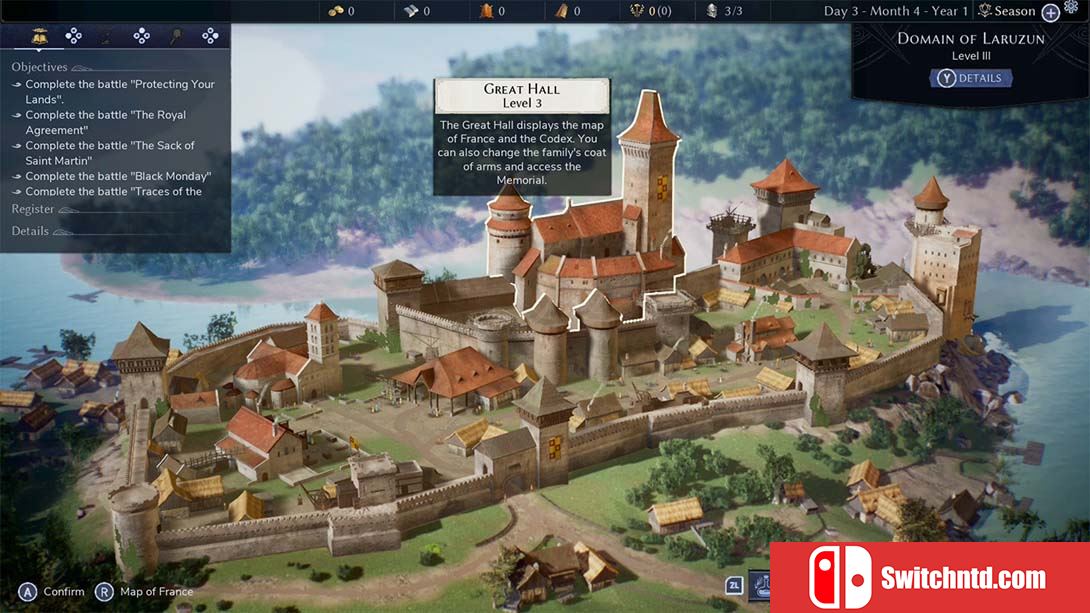Screen dimensions: 1090x613
Task: Click the orange hide resource icon
Action: point(487,11)
